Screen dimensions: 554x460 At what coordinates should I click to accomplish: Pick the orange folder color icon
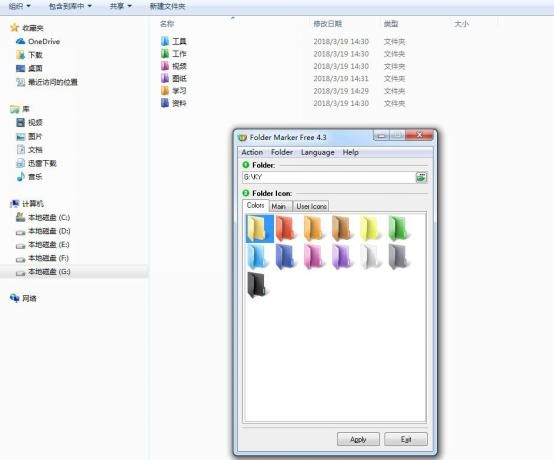pos(313,229)
